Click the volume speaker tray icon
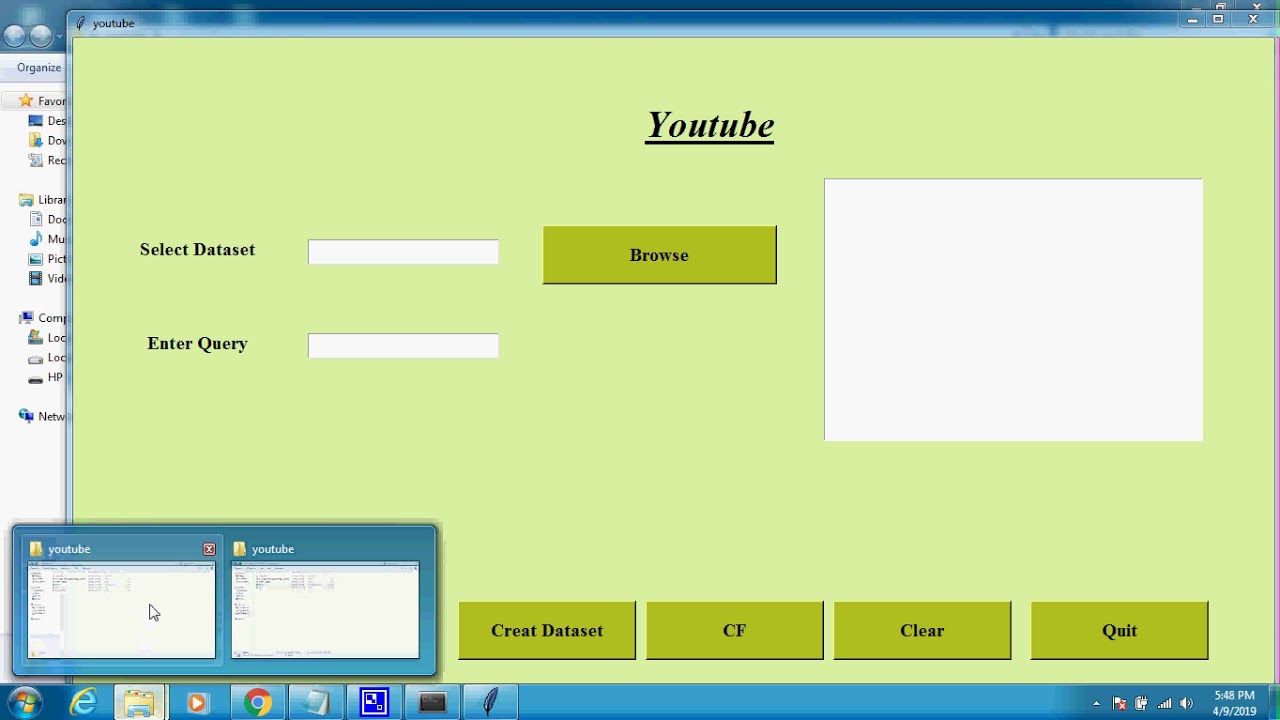1280x720 pixels. [1187, 703]
